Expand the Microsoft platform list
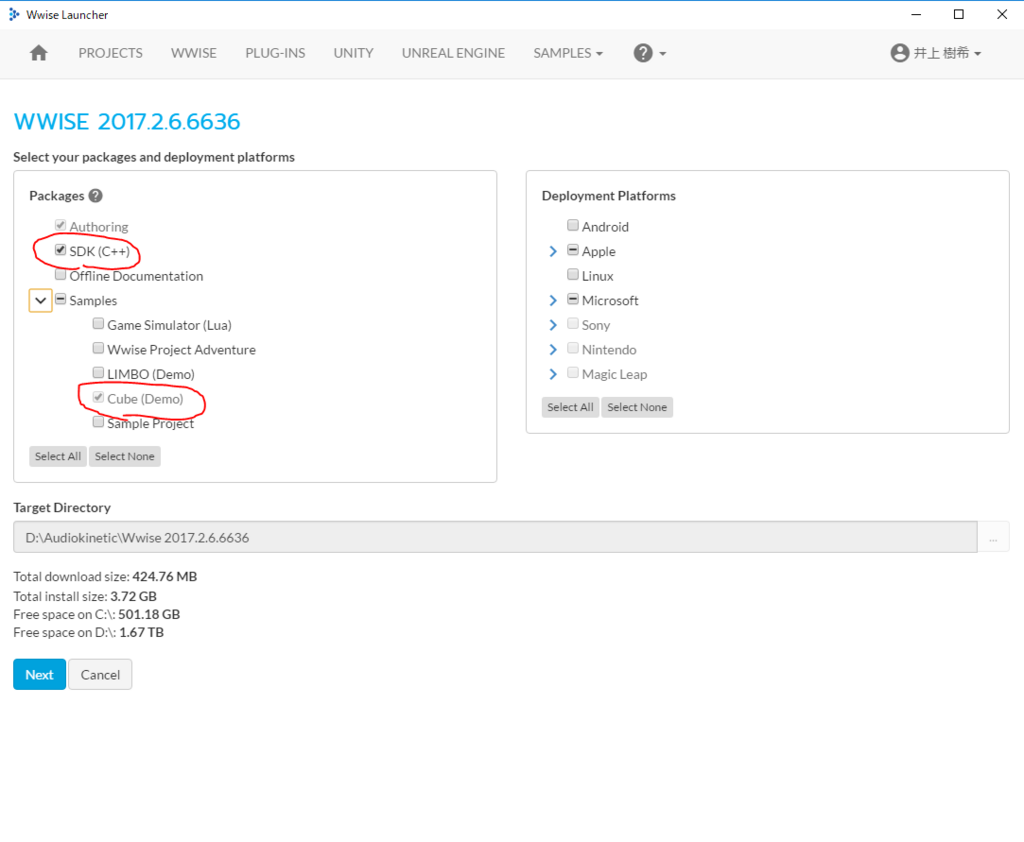Image resolution: width=1024 pixels, height=842 pixels. (553, 300)
